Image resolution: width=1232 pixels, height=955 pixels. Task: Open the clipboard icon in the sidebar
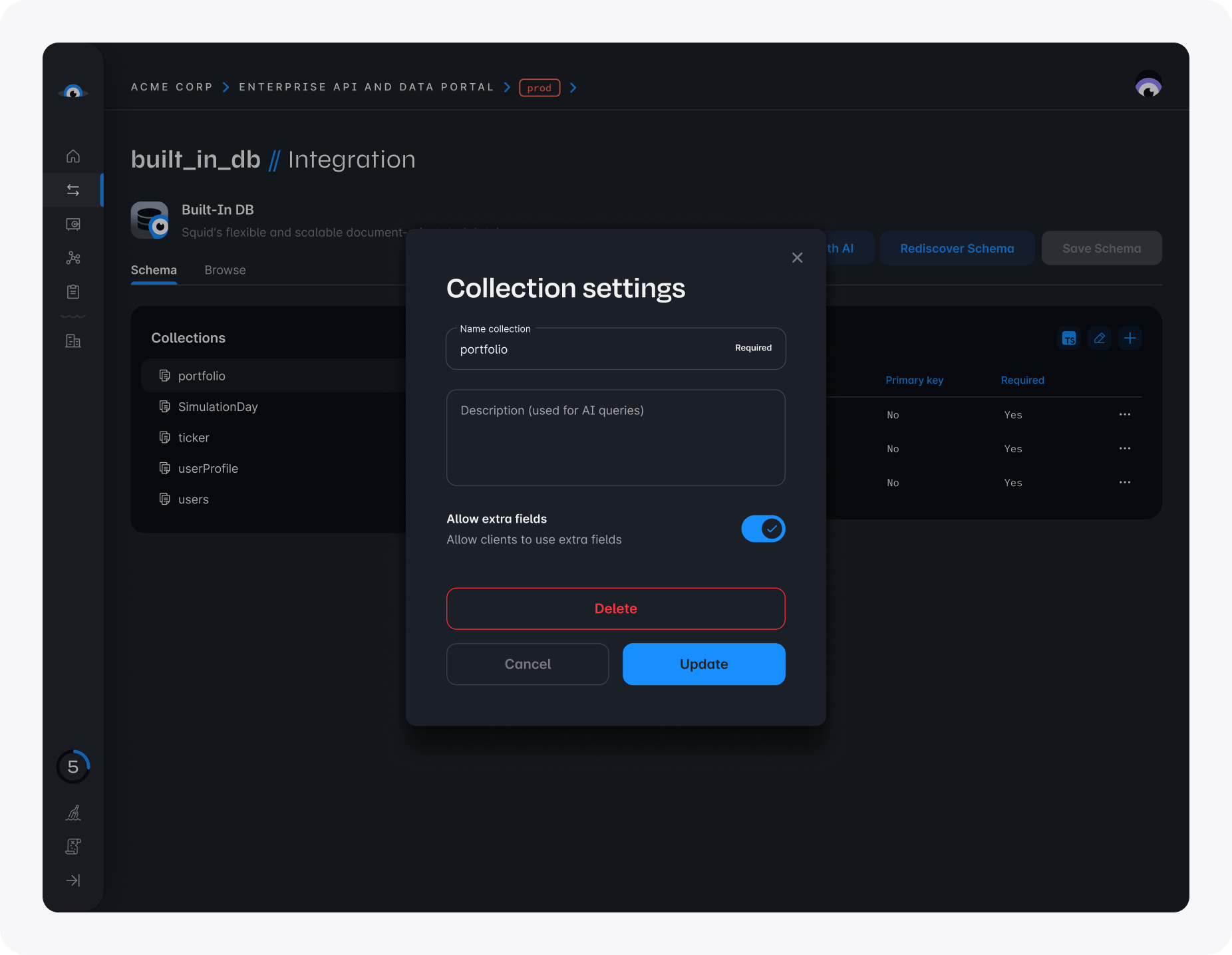coord(73,291)
